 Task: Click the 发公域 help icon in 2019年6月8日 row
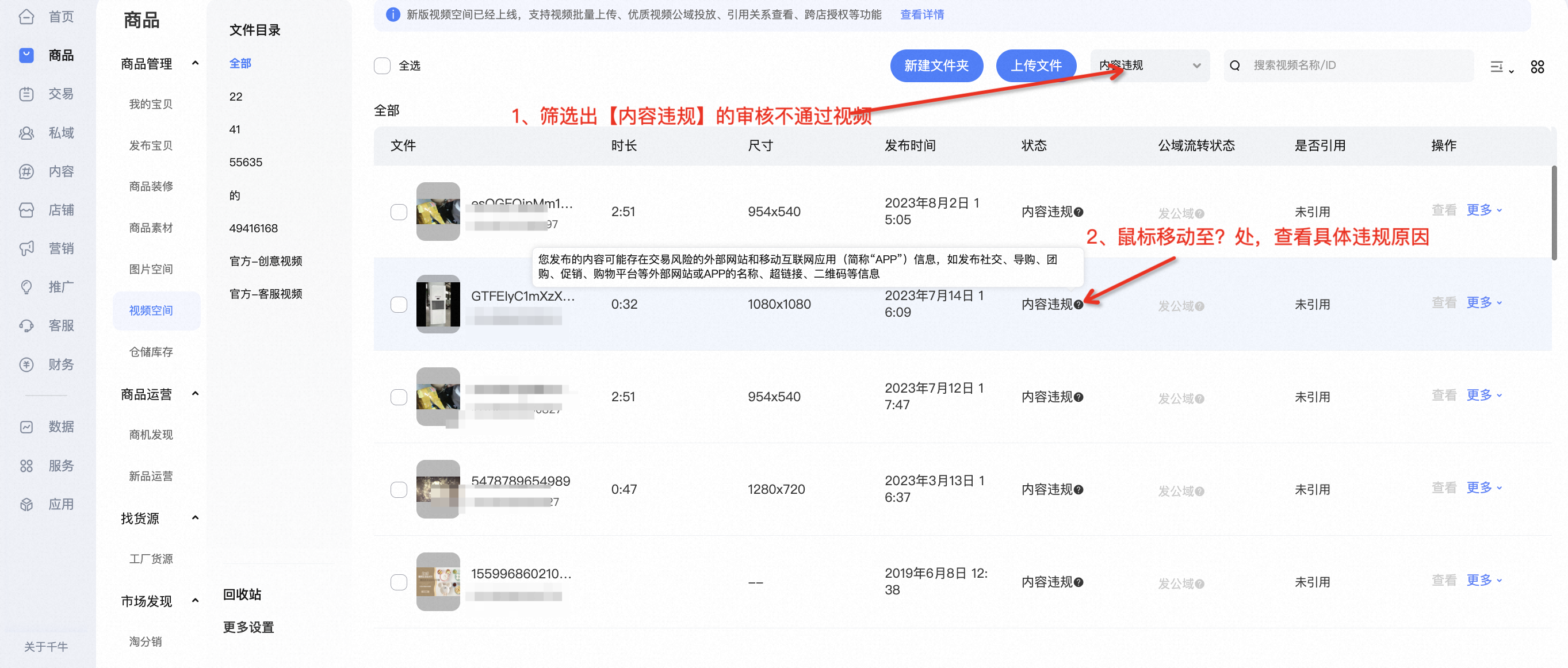click(1199, 583)
